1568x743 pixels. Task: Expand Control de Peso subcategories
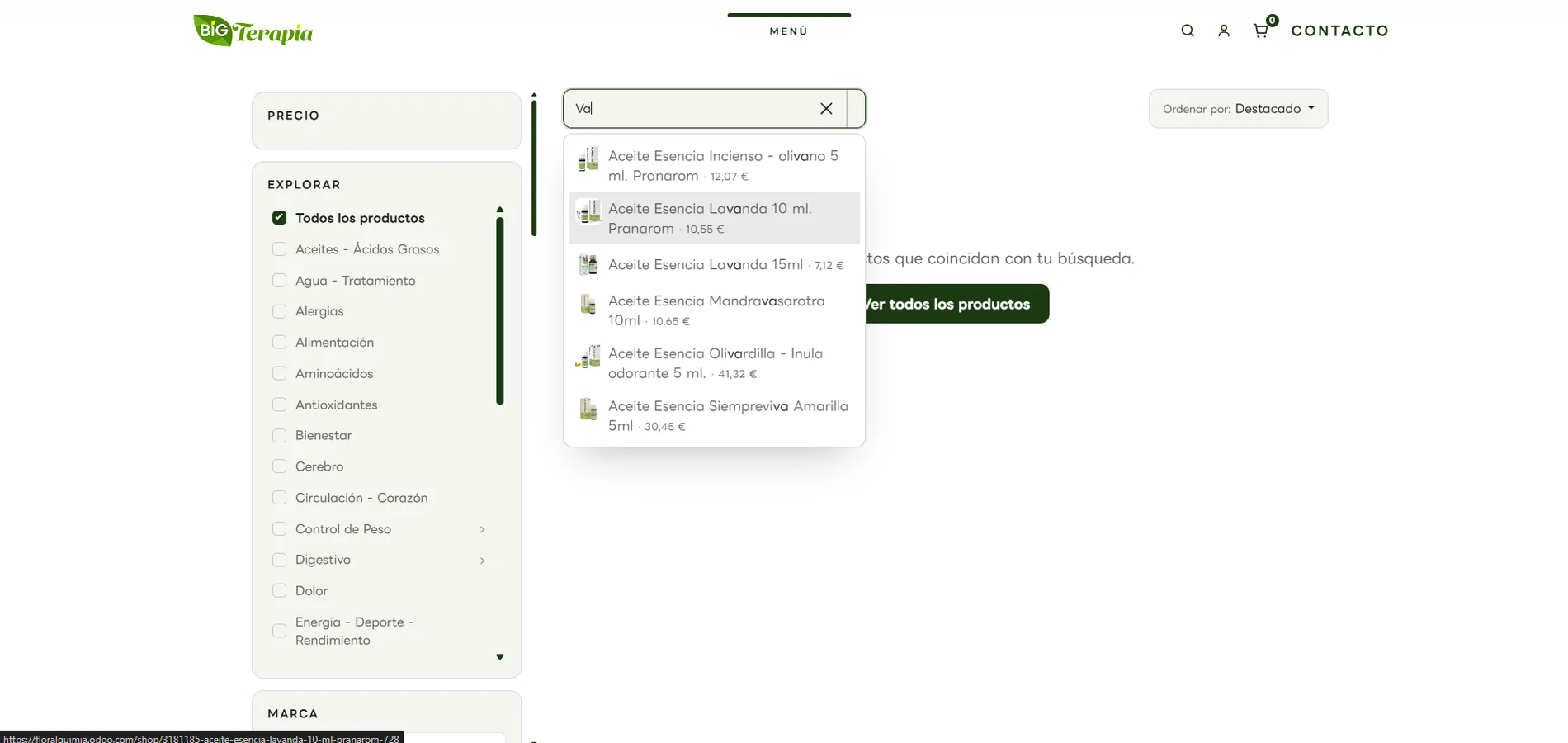tap(483, 529)
